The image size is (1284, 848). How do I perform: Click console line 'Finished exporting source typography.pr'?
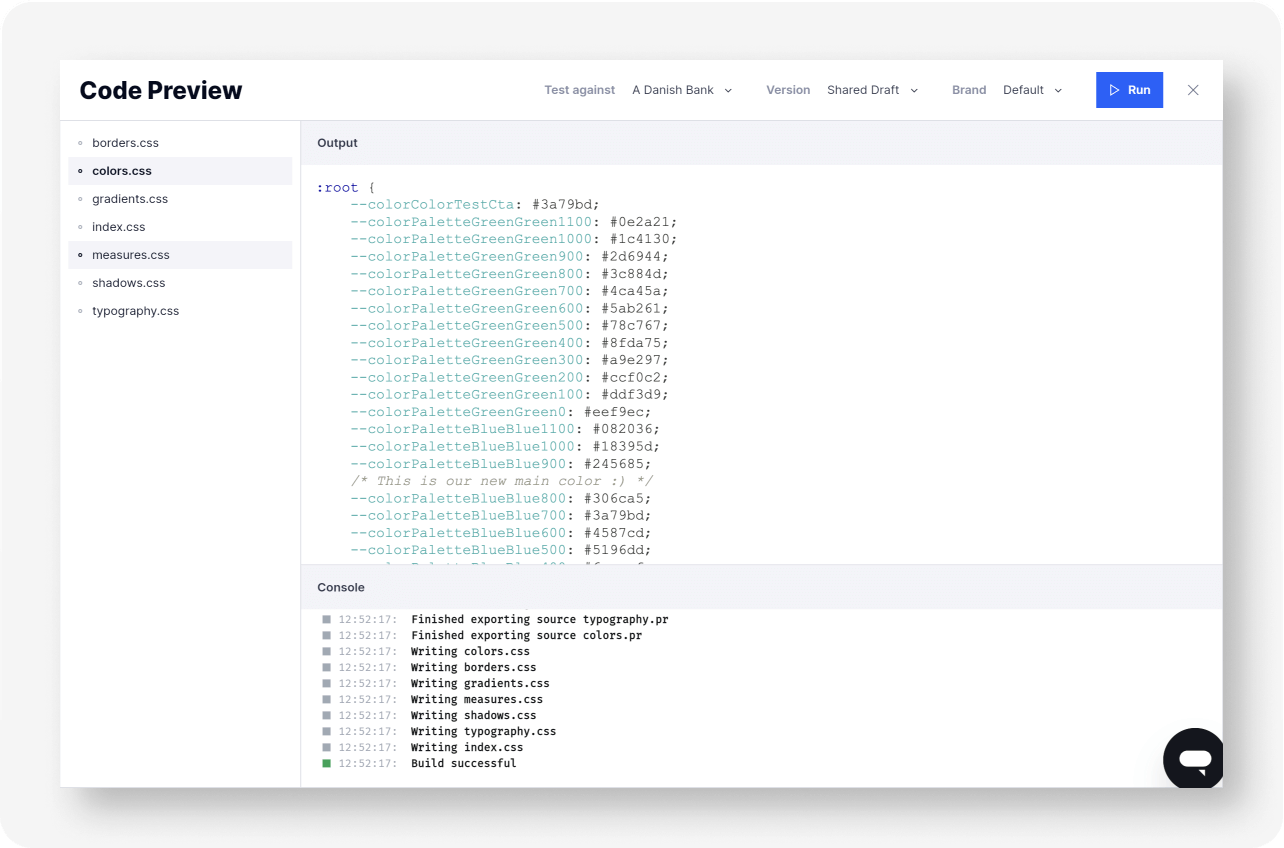coord(539,619)
